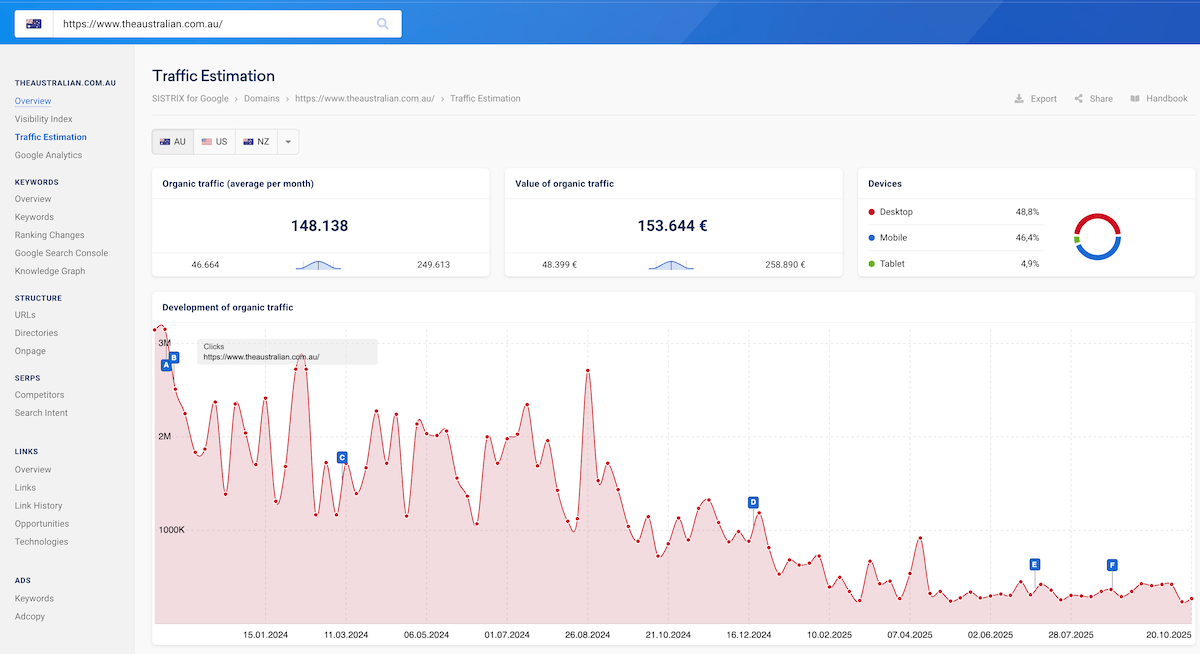Click the Share icon
Viewport: 1200px width, 654px height.
pyautogui.click(x=1079, y=99)
